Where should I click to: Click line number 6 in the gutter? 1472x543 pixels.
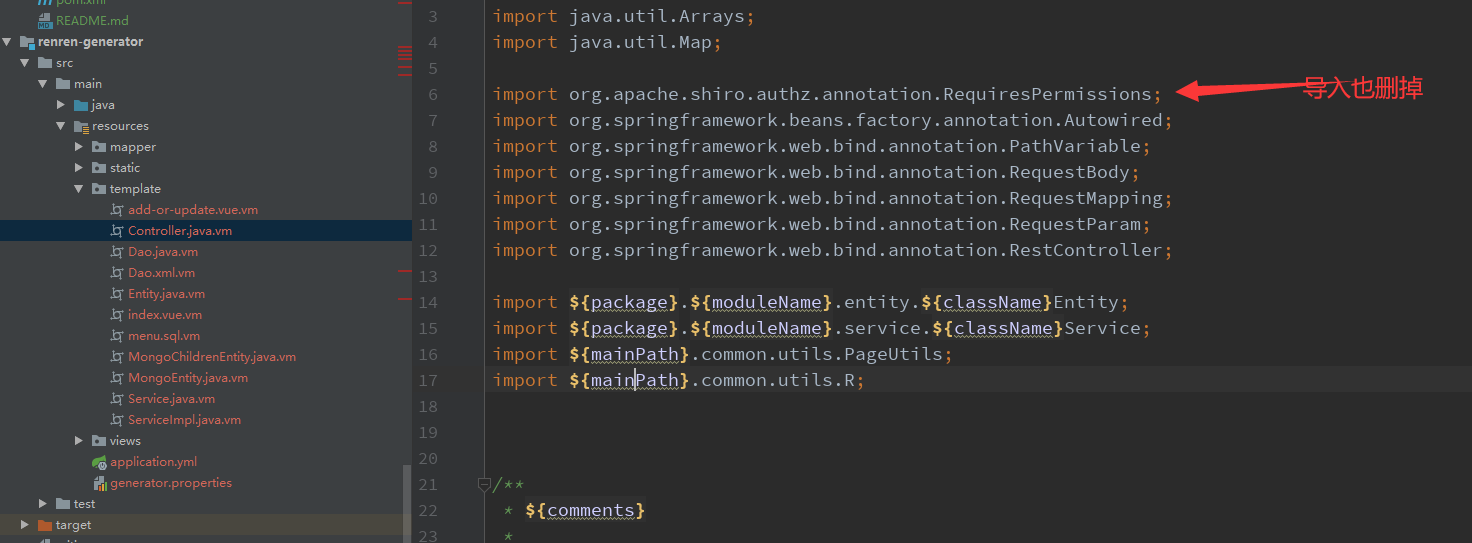pyautogui.click(x=432, y=94)
